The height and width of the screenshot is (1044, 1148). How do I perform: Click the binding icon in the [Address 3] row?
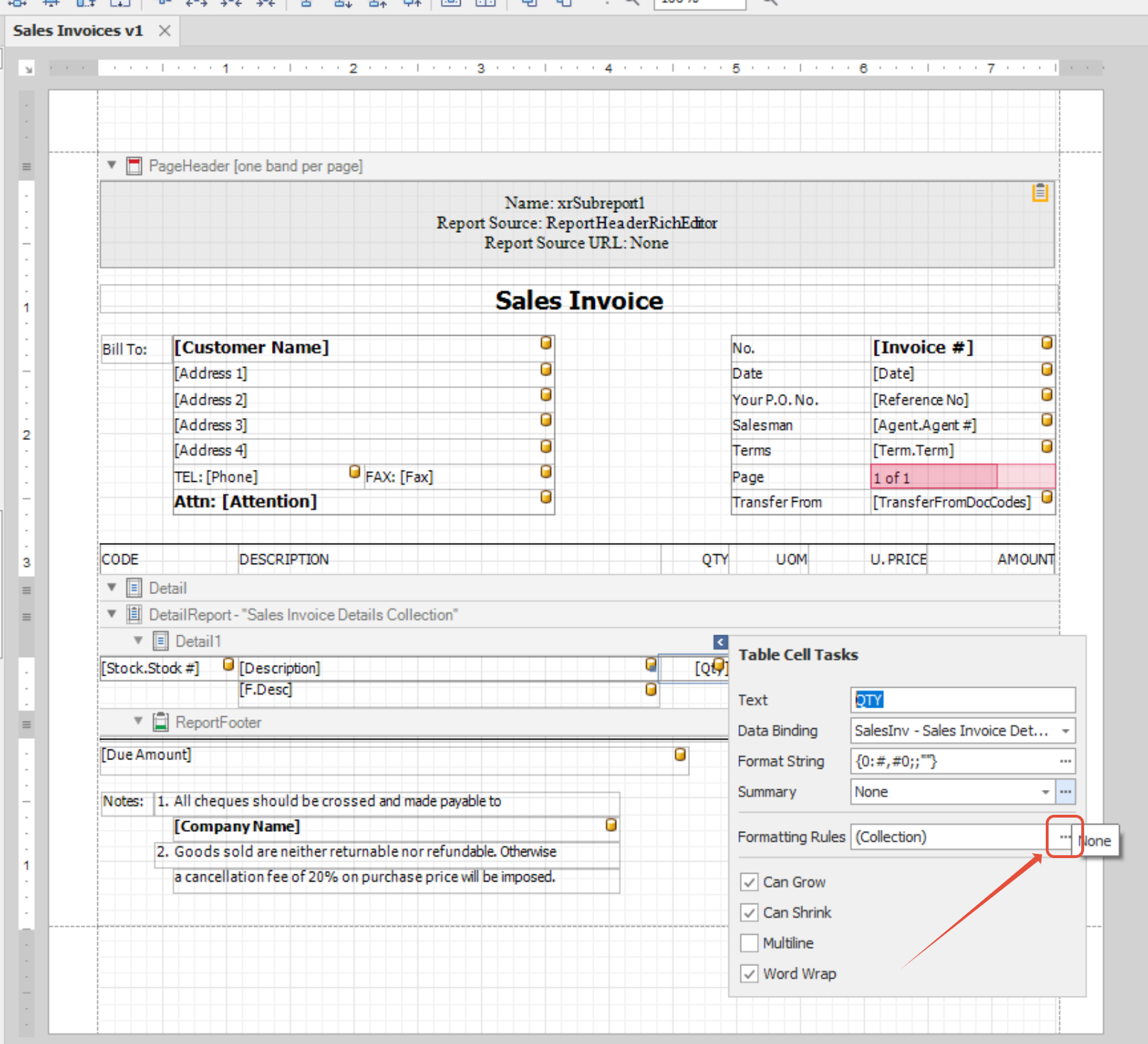point(546,420)
